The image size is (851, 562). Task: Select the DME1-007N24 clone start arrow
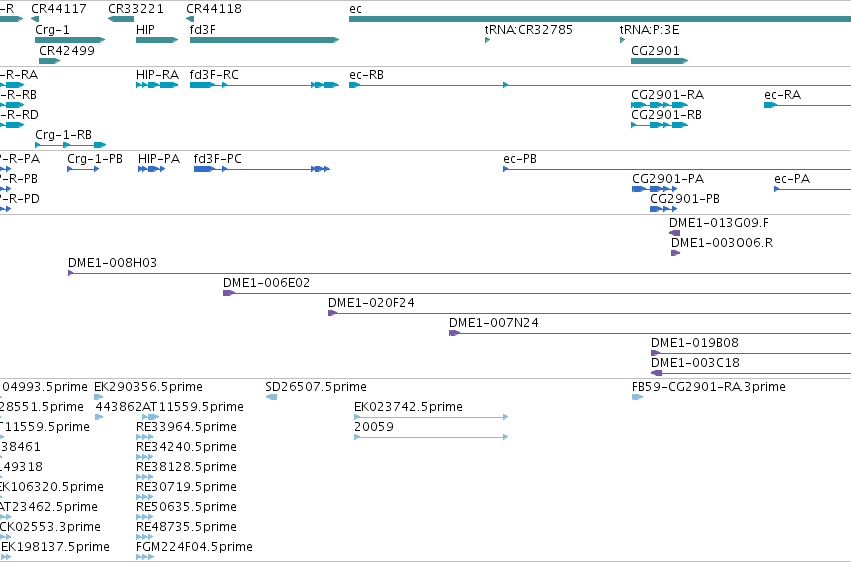(454, 333)
